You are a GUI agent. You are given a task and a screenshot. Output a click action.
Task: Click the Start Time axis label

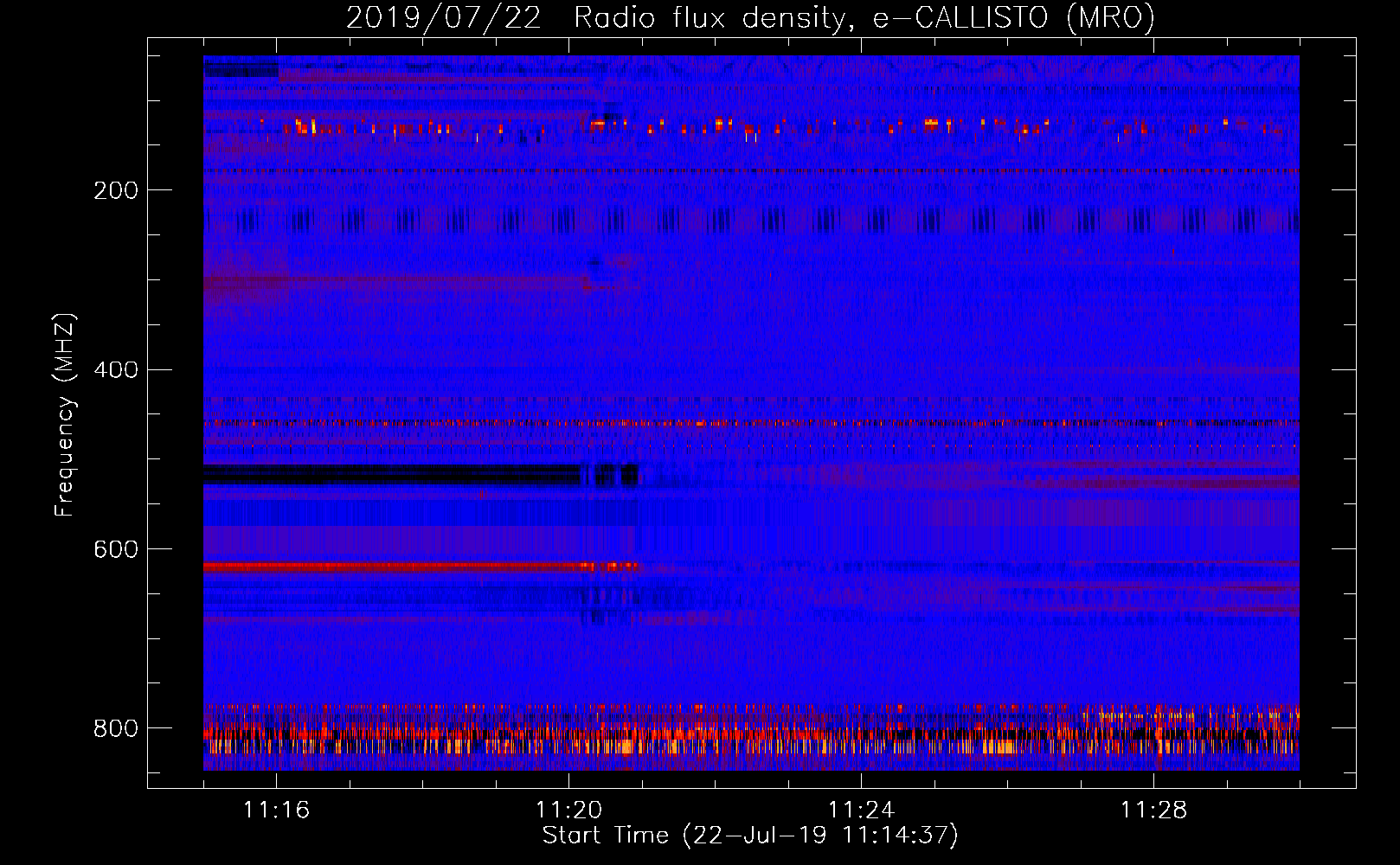click(750, 836)
